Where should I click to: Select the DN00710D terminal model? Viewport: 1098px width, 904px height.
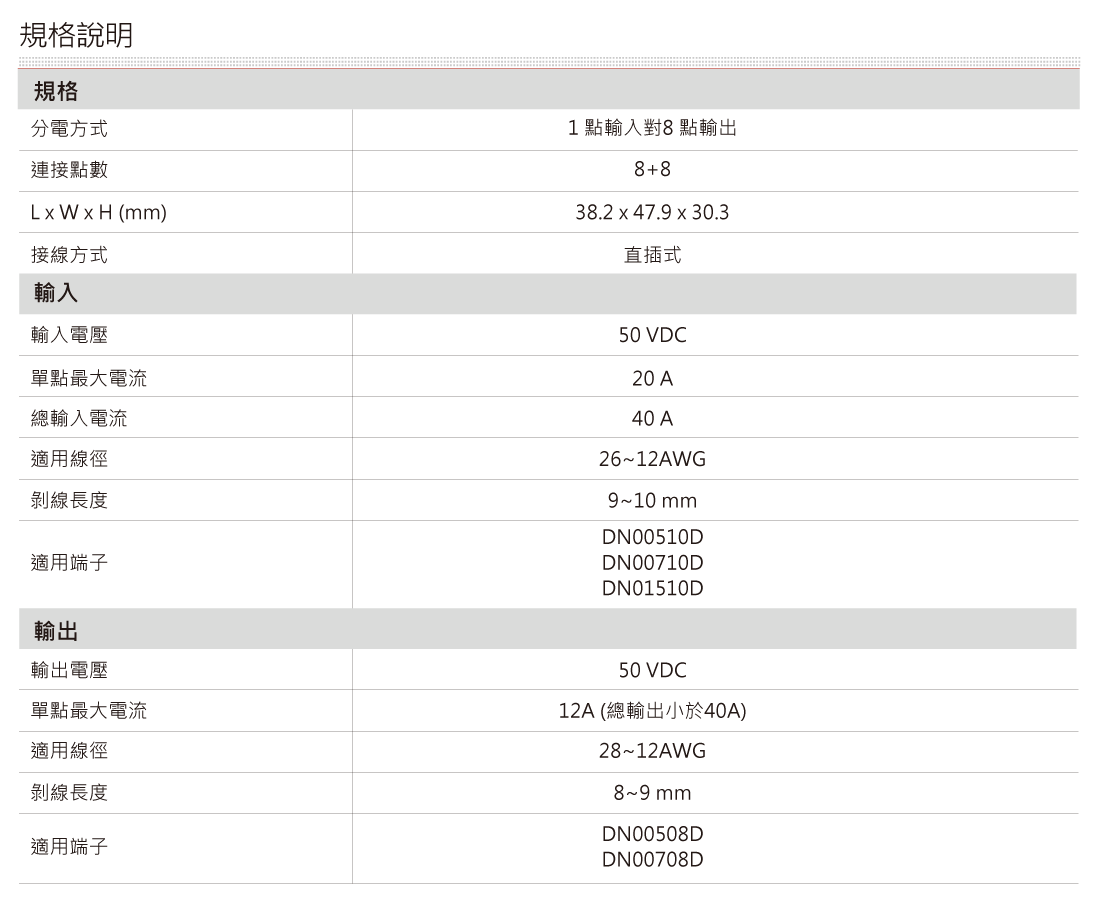tap(652, 563)
